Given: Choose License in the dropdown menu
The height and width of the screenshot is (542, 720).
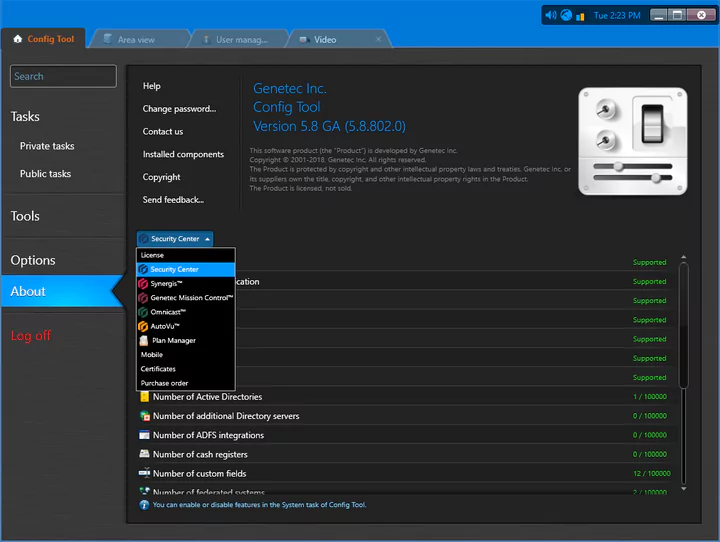Looking at the screenshot, I should pyautogui.click(x=152, y=255).
